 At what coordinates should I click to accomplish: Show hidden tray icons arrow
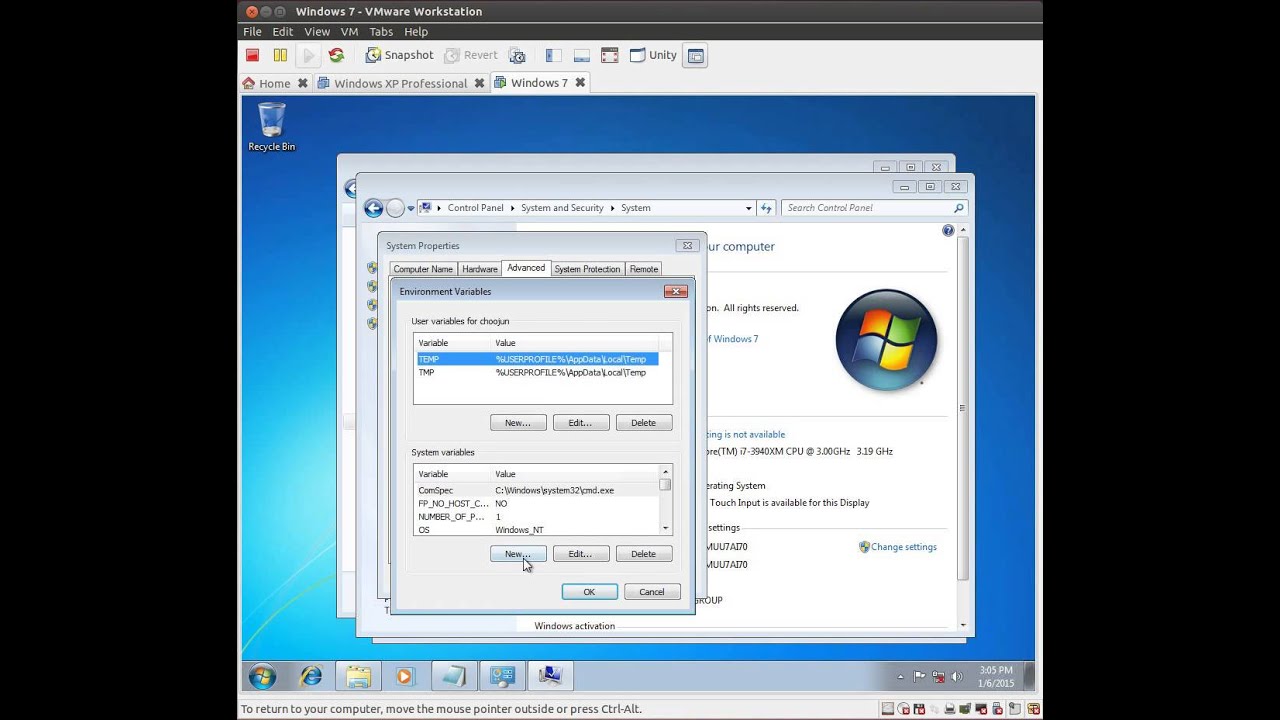[x=900, y=677]
